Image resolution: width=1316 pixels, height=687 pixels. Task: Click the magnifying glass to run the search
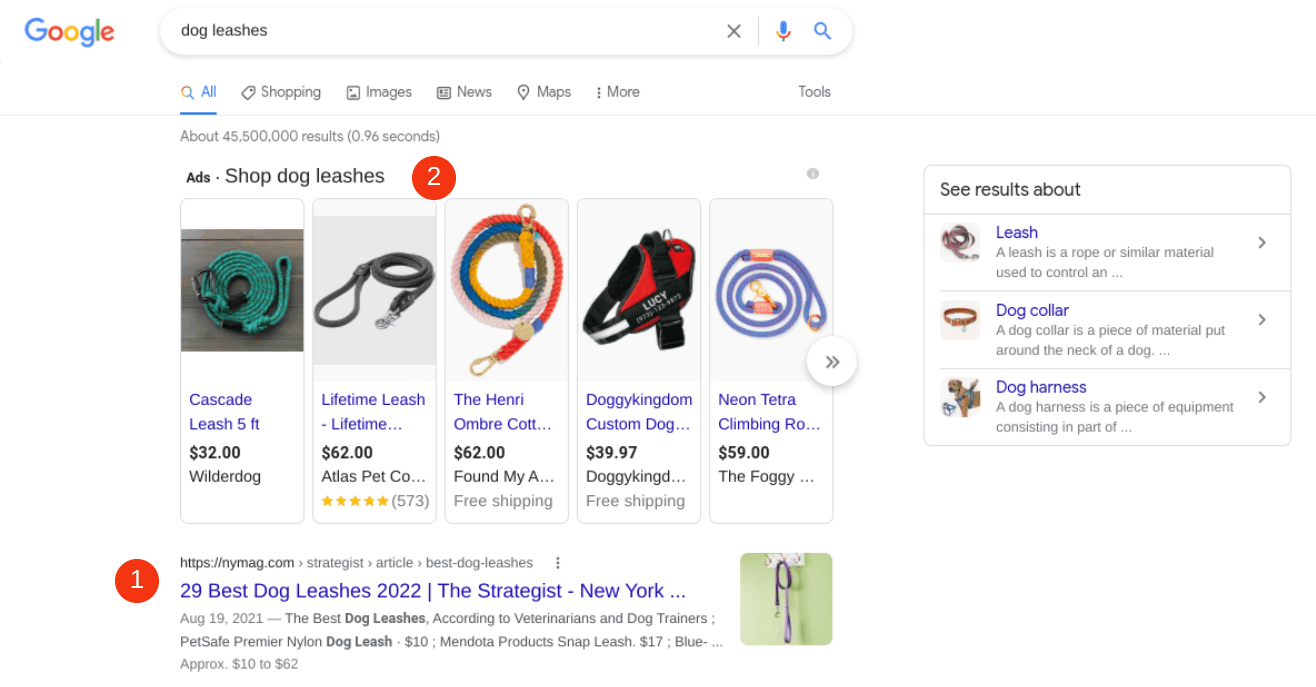[x=822, y=30]
